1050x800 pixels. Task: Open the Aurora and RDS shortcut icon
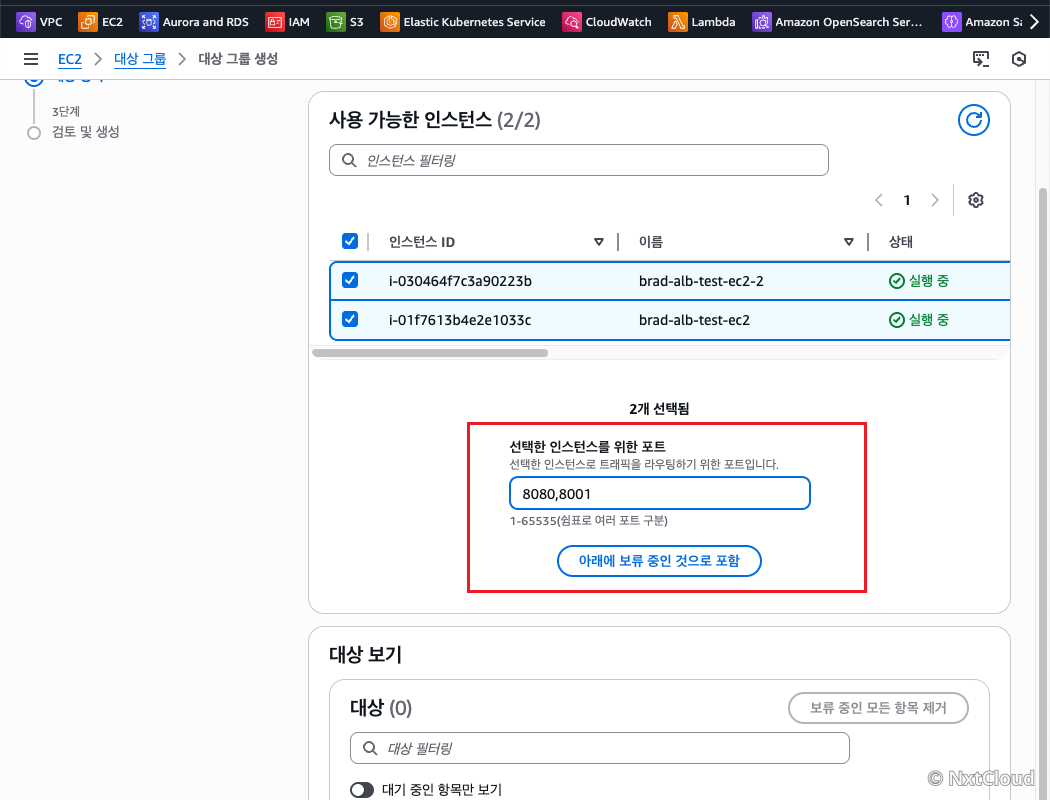point(149,22)
